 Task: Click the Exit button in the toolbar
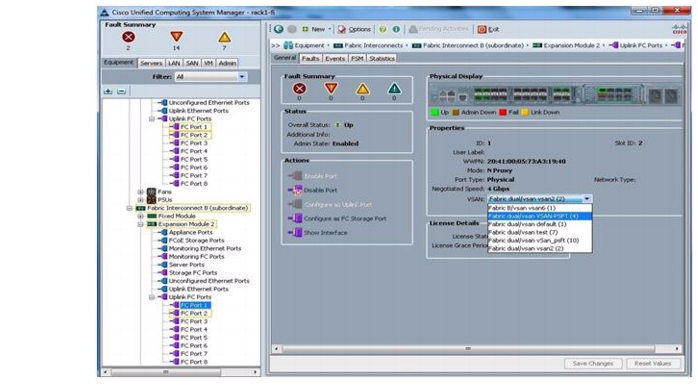point(488,29)
